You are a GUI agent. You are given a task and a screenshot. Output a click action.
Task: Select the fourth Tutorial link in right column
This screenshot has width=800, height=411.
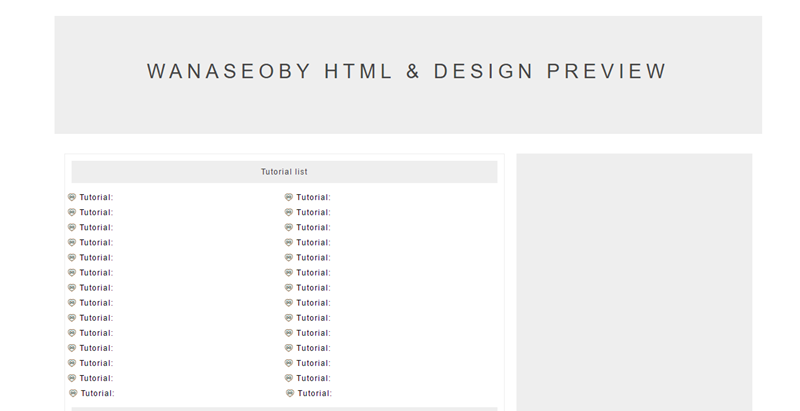pyautogui.click(x=313, y=242)
